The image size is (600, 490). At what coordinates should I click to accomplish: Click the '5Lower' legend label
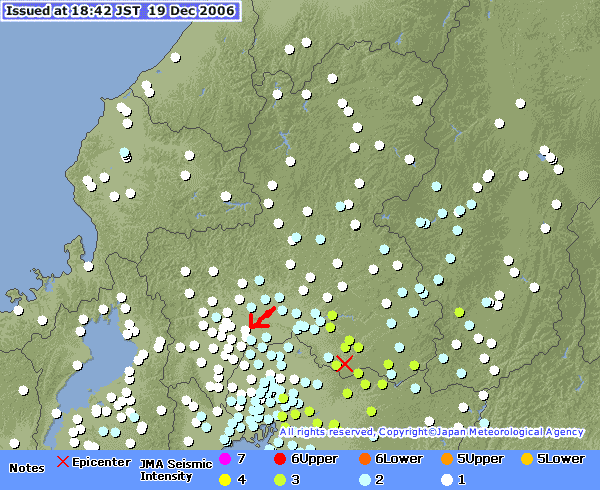click(561, 459)
